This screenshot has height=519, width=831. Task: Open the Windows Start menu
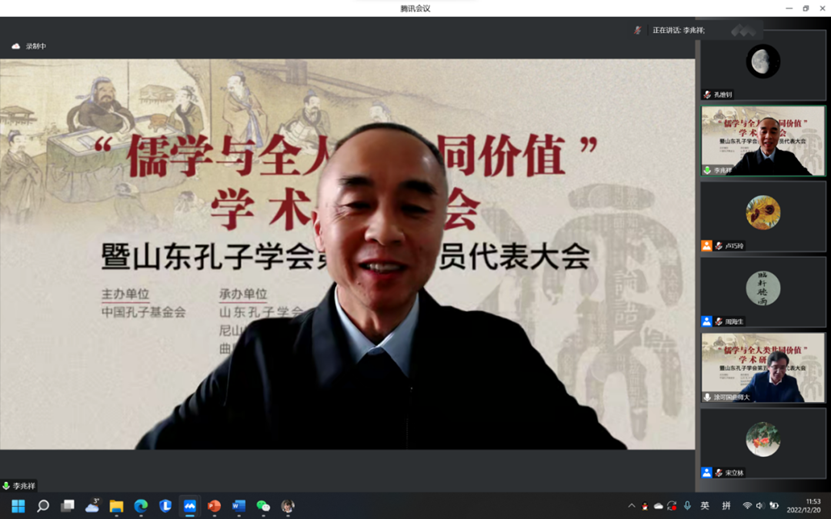[18, 506]
